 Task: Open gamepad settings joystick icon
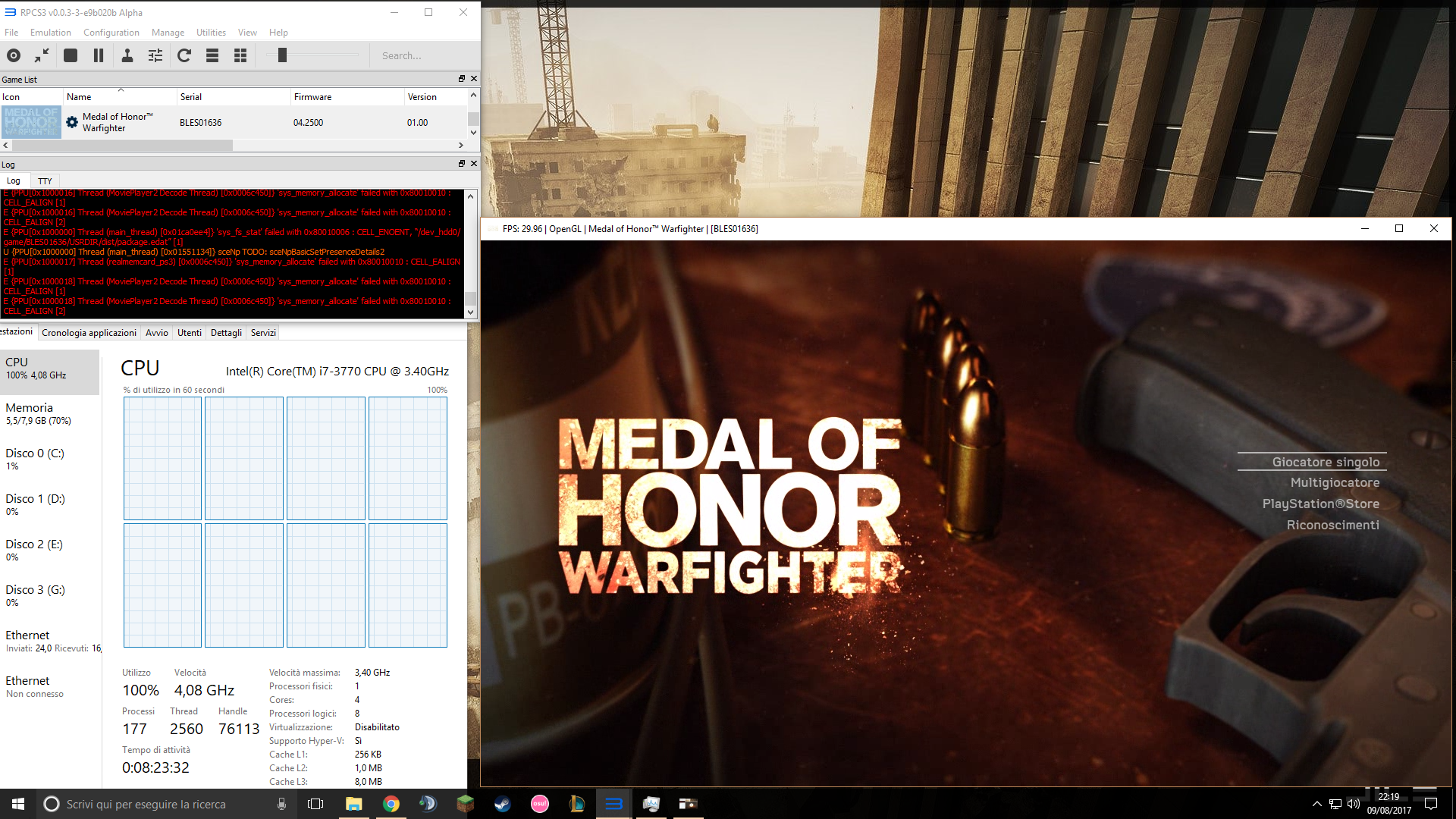[x=127, y=55]
